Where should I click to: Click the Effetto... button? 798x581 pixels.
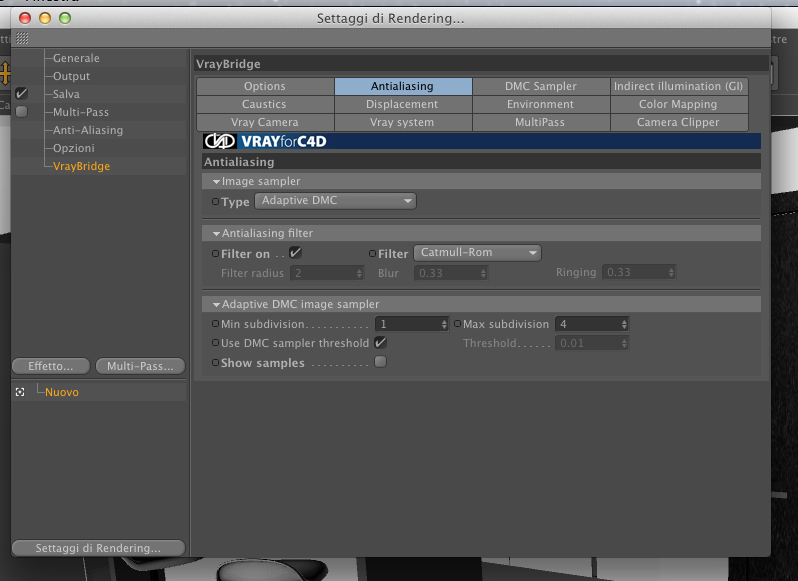(51, 366)
